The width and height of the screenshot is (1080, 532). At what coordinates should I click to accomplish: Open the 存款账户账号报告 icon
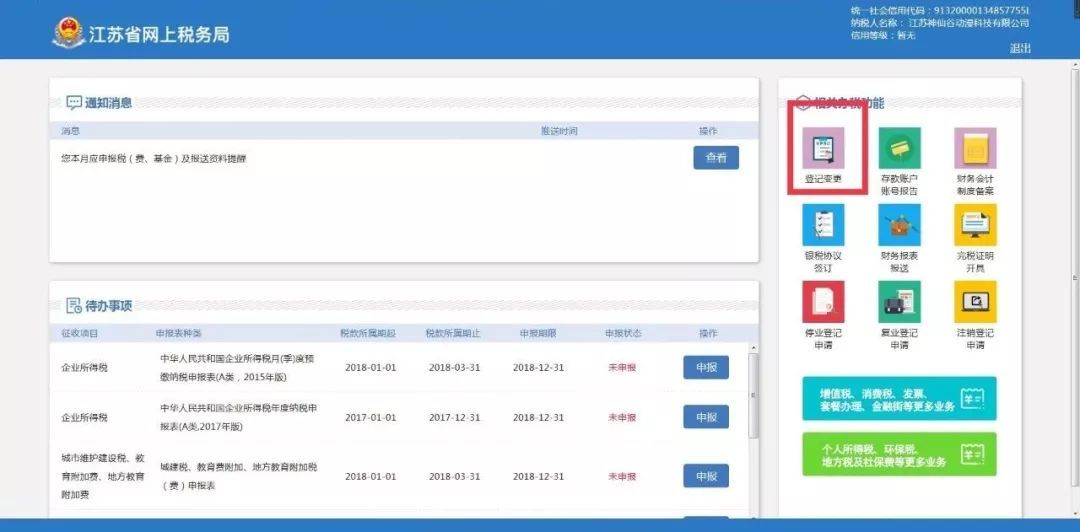899,148
